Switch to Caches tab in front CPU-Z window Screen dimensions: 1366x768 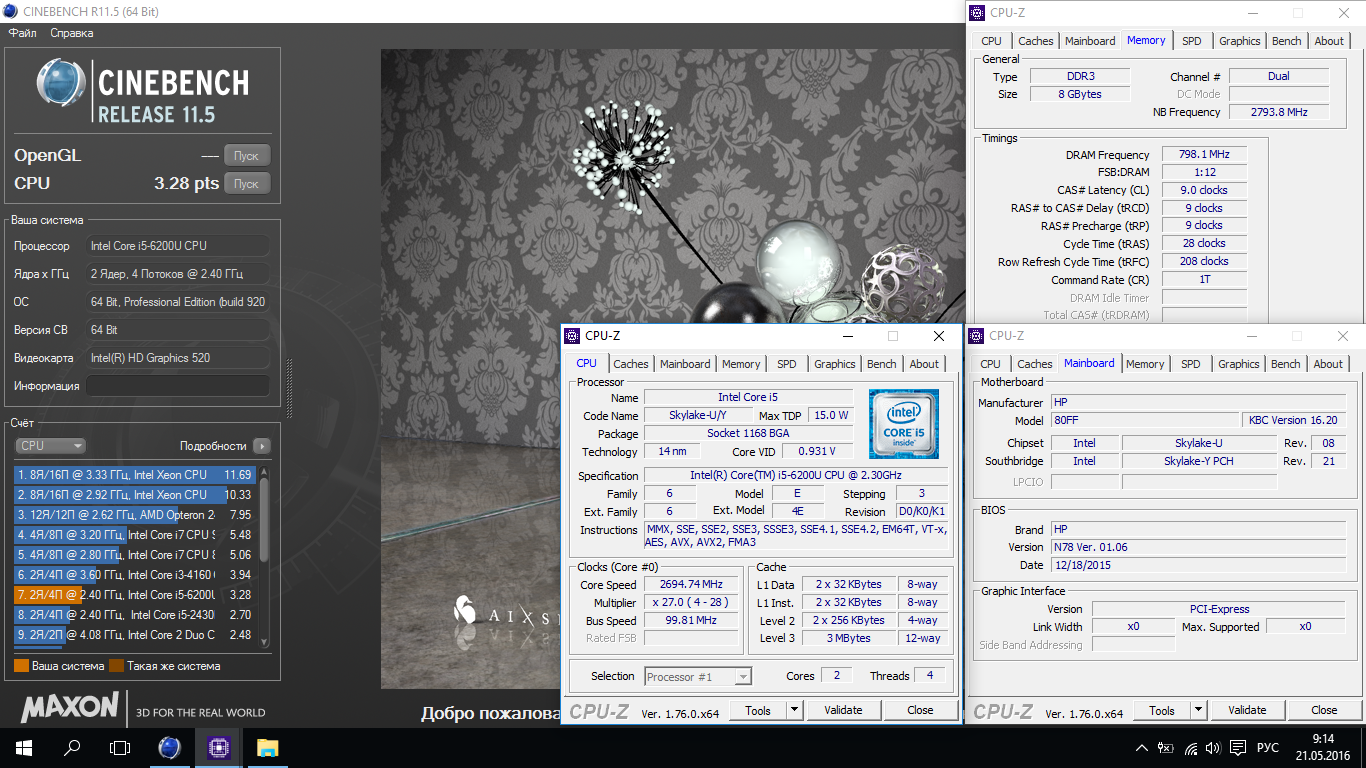point(631,364)
